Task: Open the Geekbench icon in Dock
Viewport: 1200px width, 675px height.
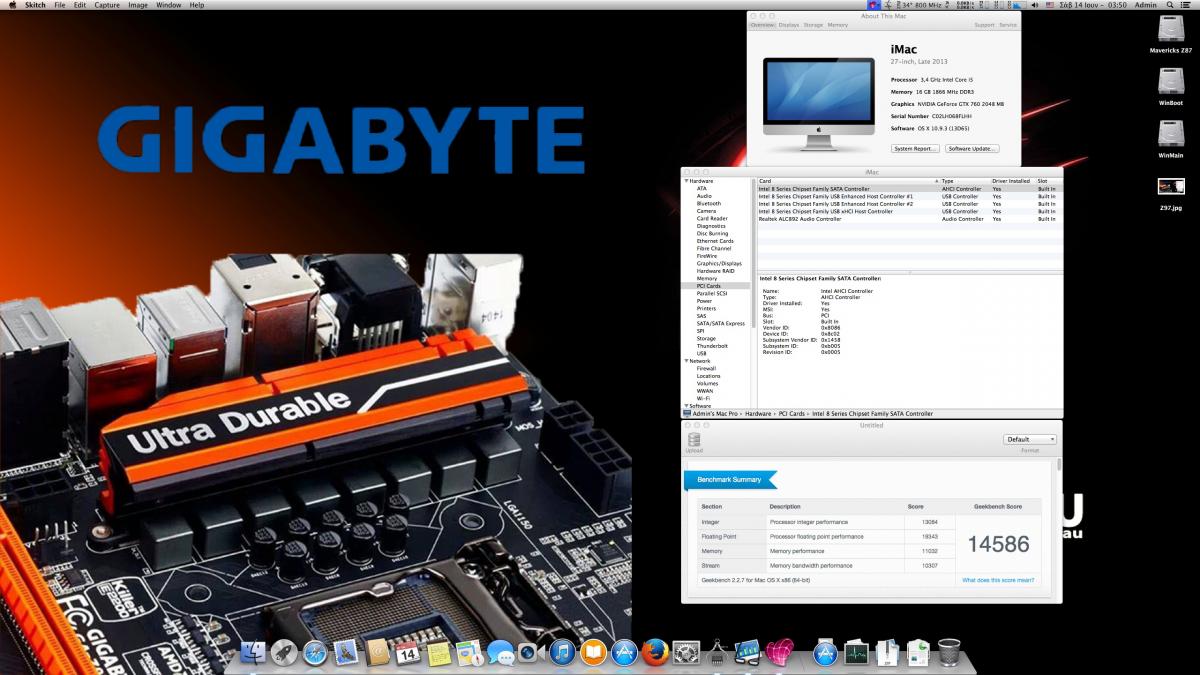Action: [748, 653]
